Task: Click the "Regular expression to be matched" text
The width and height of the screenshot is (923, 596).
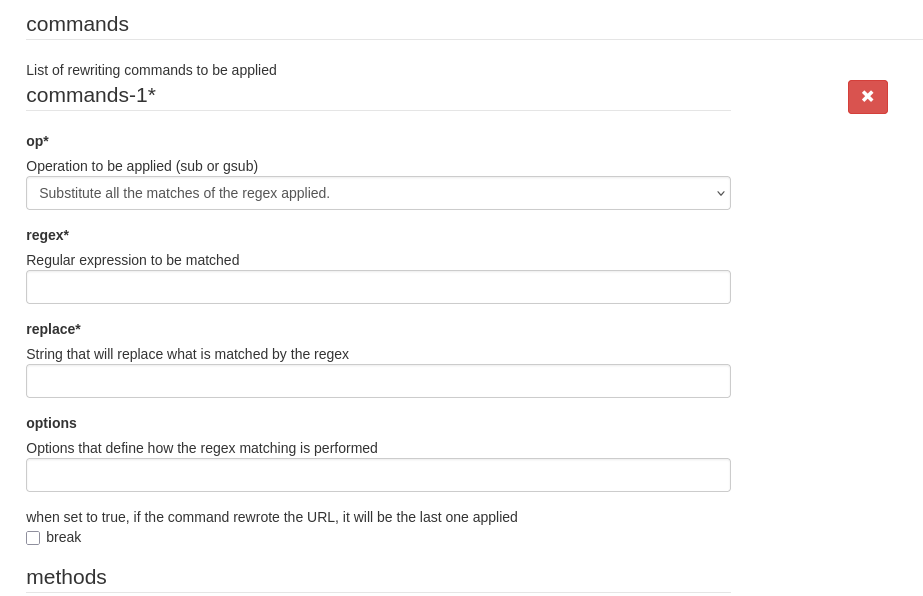Action: (133, 260)
